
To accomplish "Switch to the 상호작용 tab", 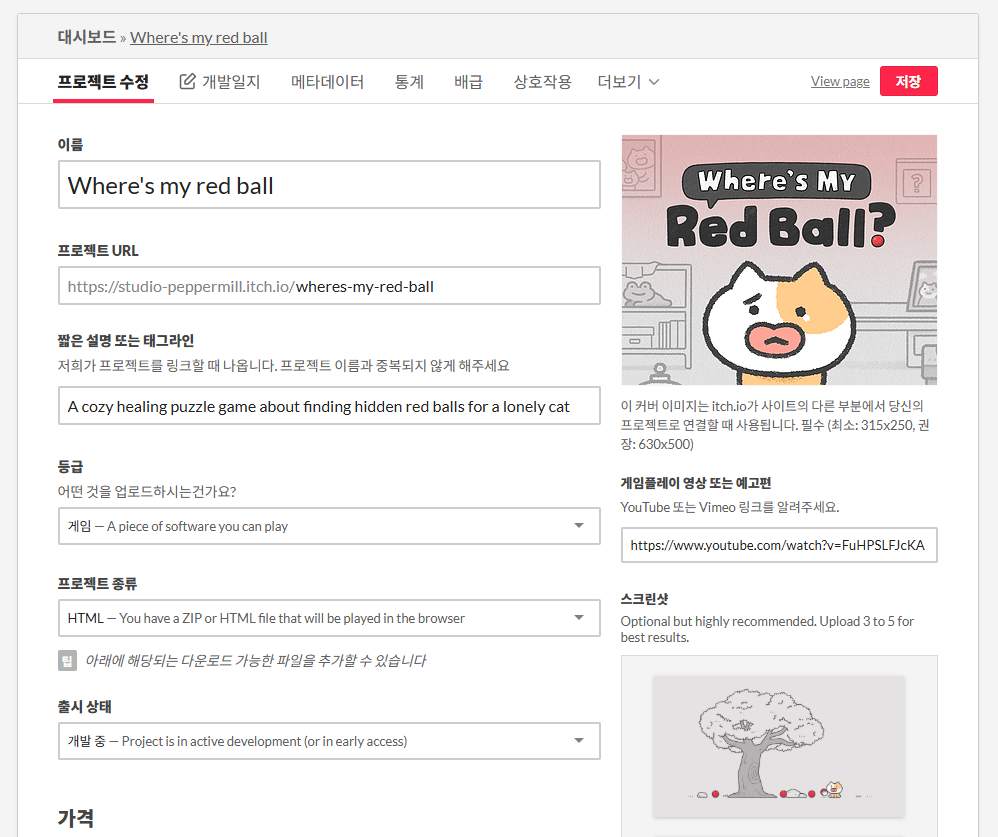I will click(x=542, y=82).
